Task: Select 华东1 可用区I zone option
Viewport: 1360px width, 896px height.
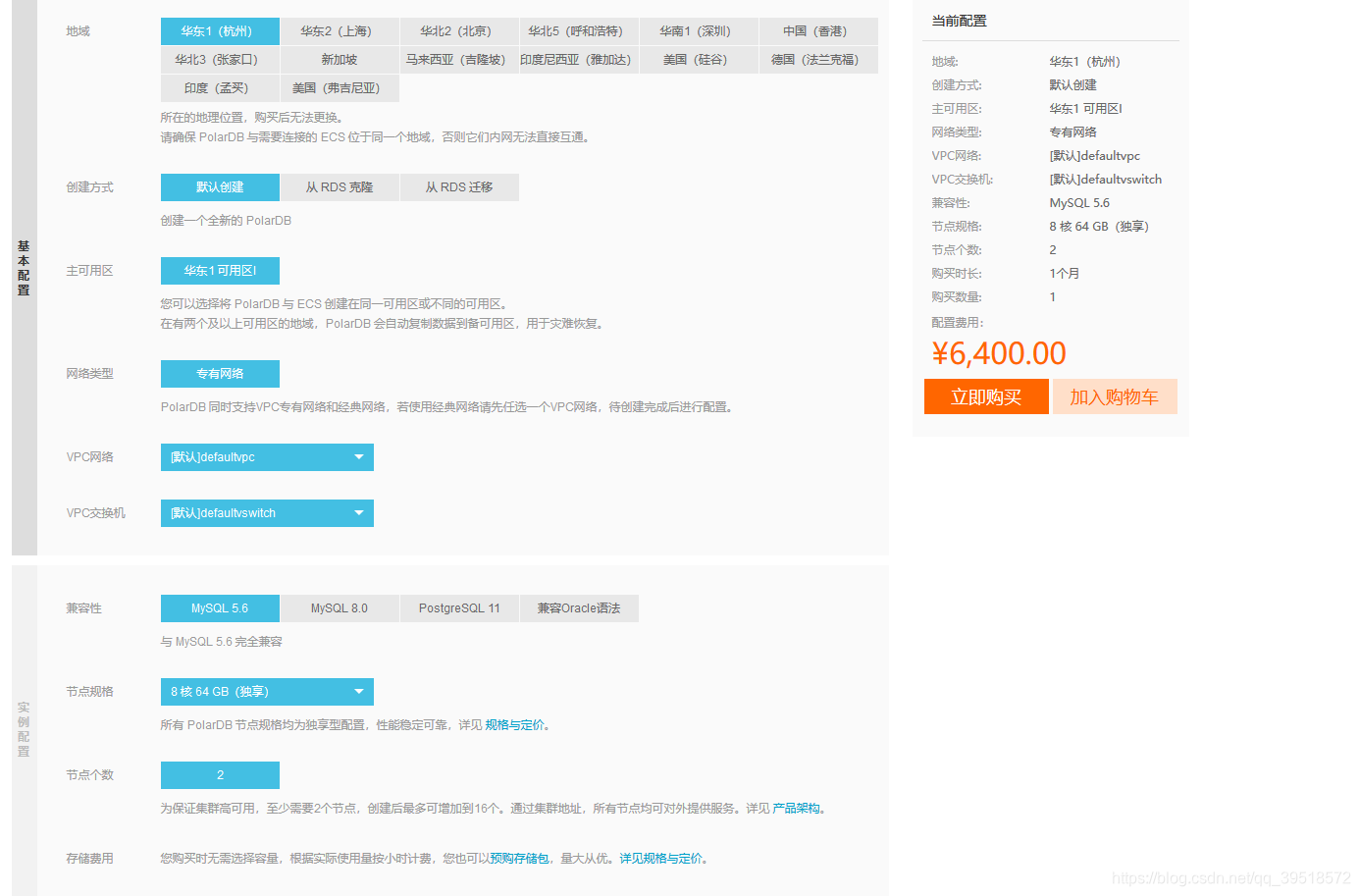Action: 220,271
